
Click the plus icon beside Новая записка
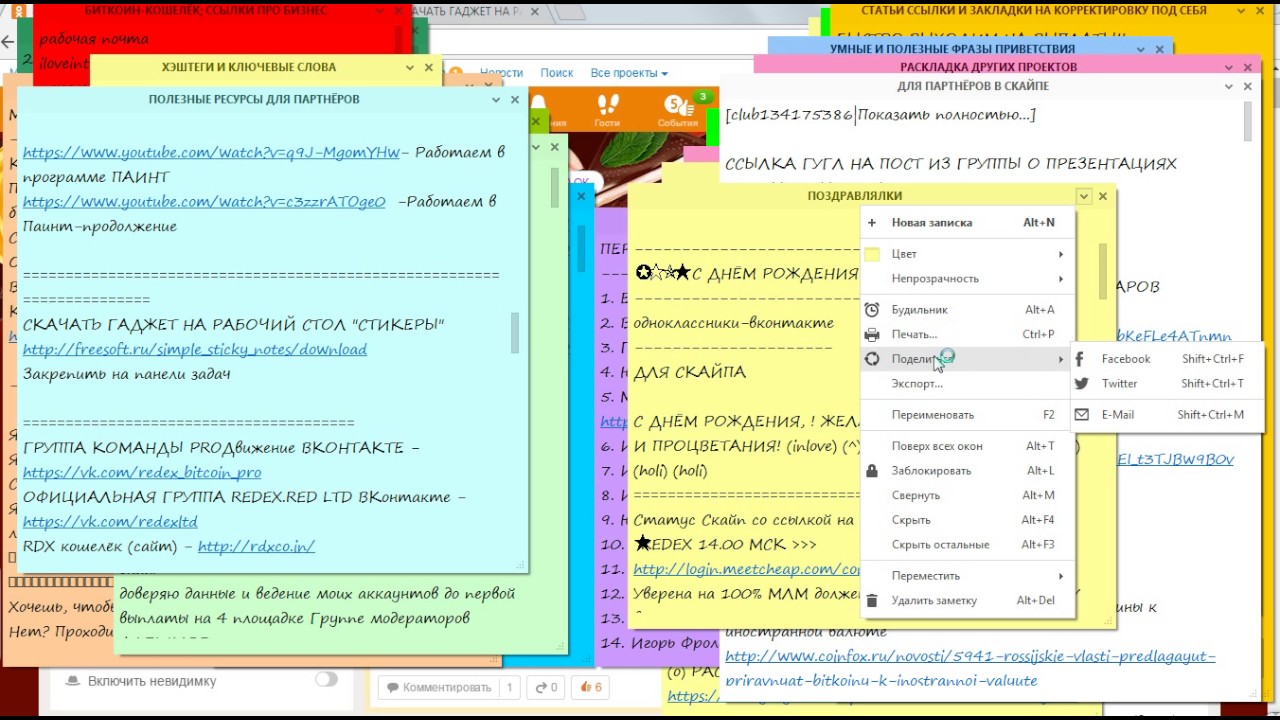[872, 223]
